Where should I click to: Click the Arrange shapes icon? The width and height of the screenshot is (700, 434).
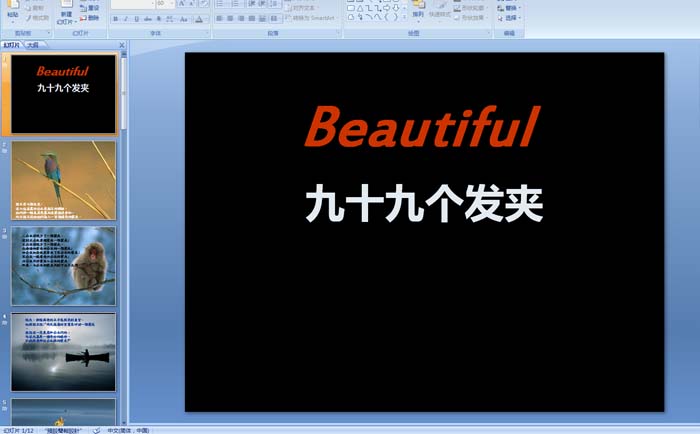coord(418,8)
